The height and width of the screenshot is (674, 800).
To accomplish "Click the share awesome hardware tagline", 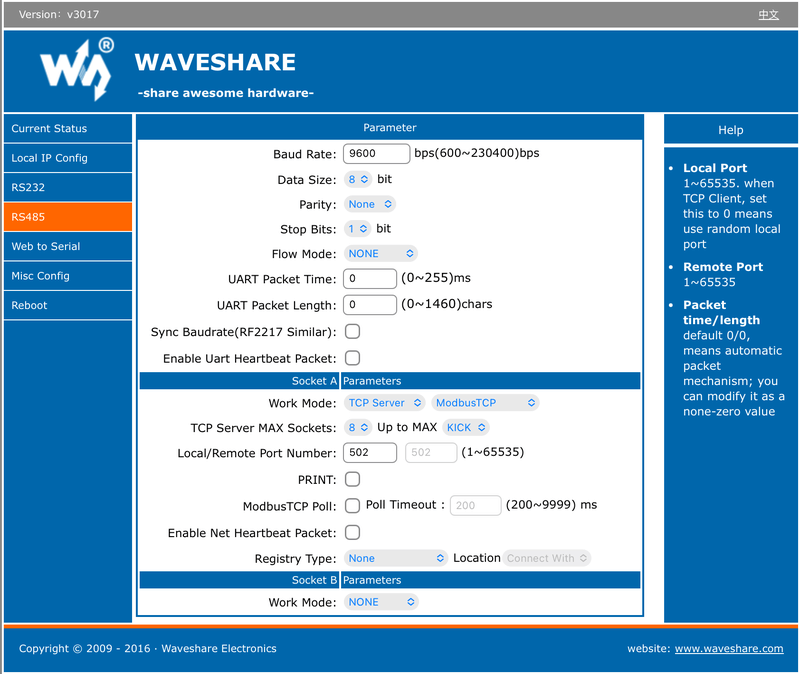I will click(226, 93).
